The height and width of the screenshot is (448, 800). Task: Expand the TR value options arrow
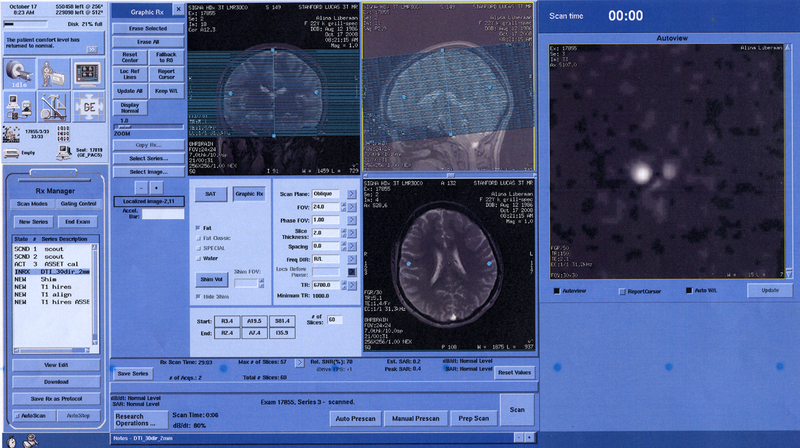pyautogui.click(x=354, y=284)
